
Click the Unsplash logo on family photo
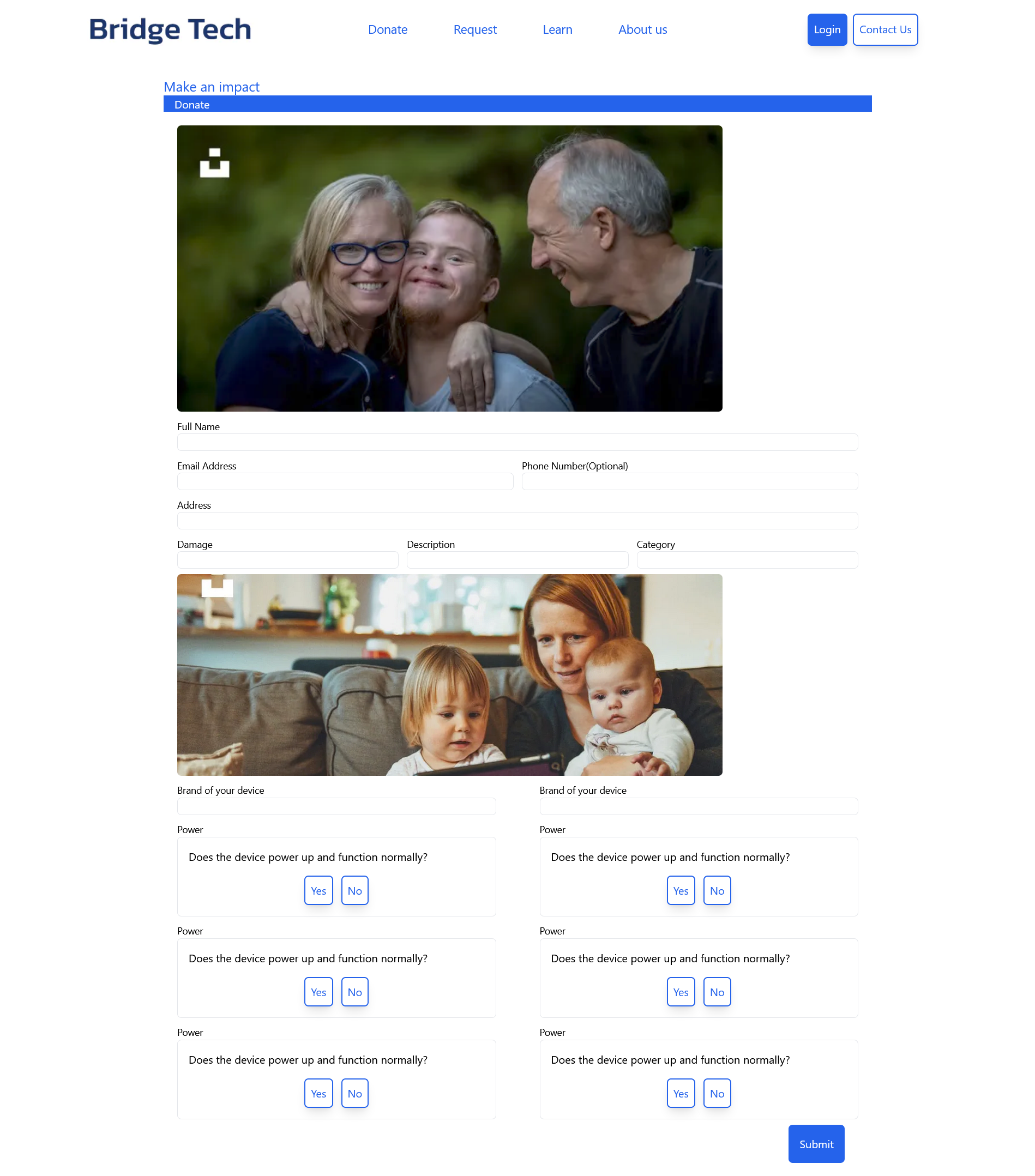[x=215, y=163]
